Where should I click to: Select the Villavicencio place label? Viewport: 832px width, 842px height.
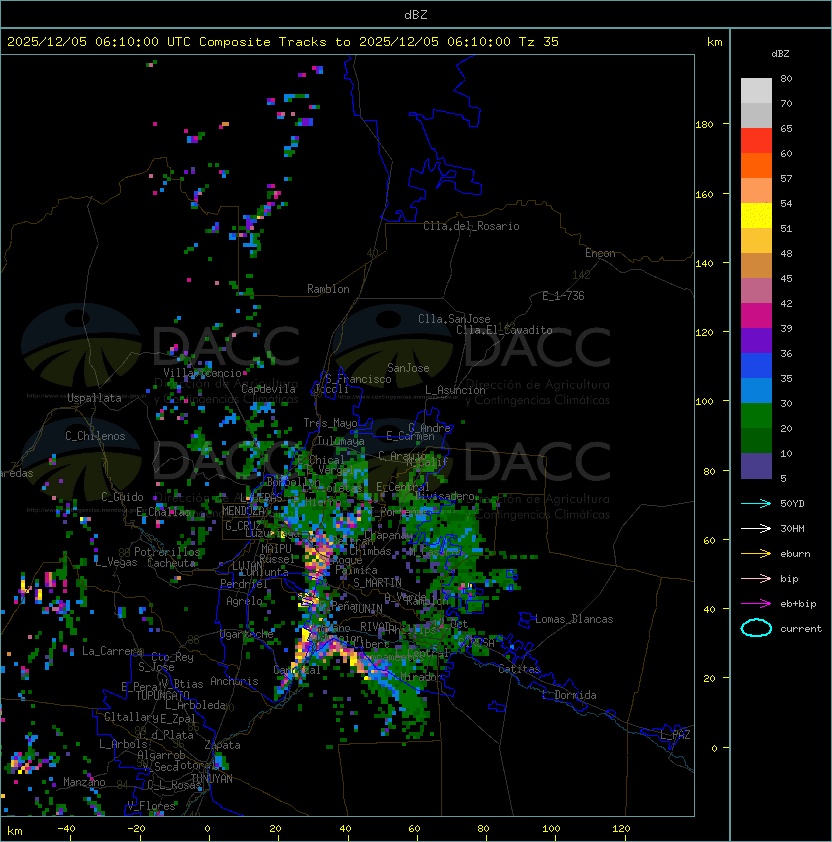202,373
